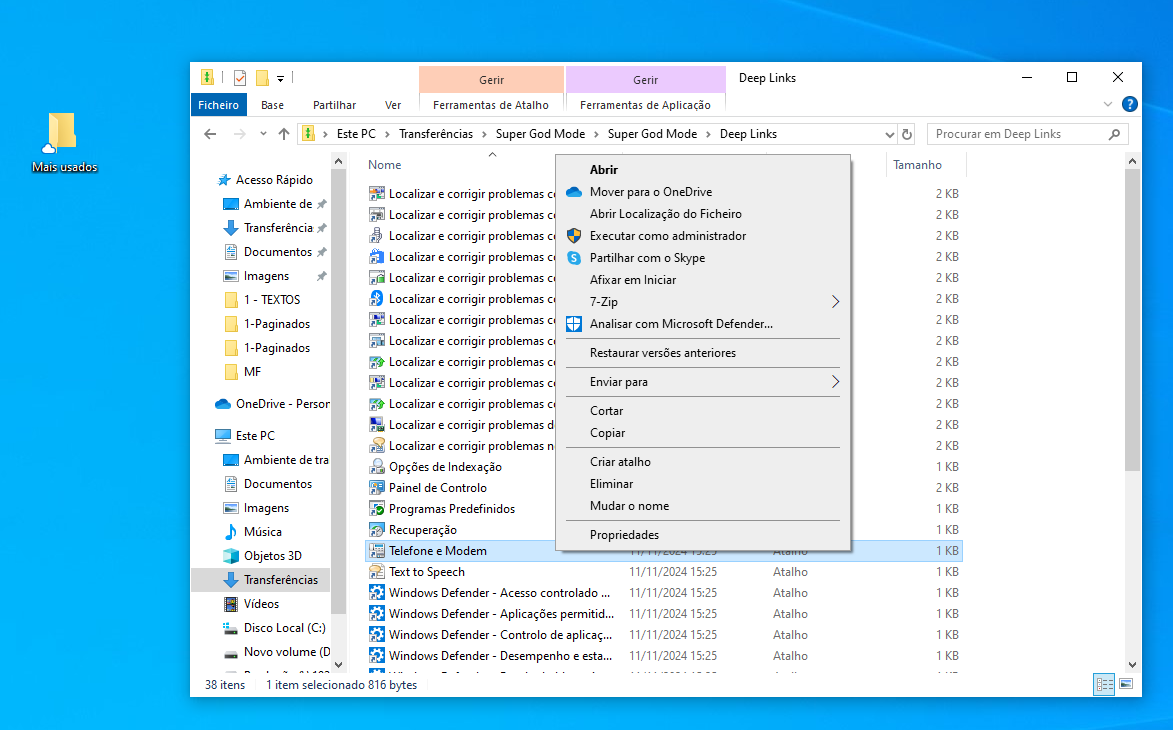The image size is (1173, 730).
Task: Click the Properties checkmark icon in title bar
Action: click(240, 78)
